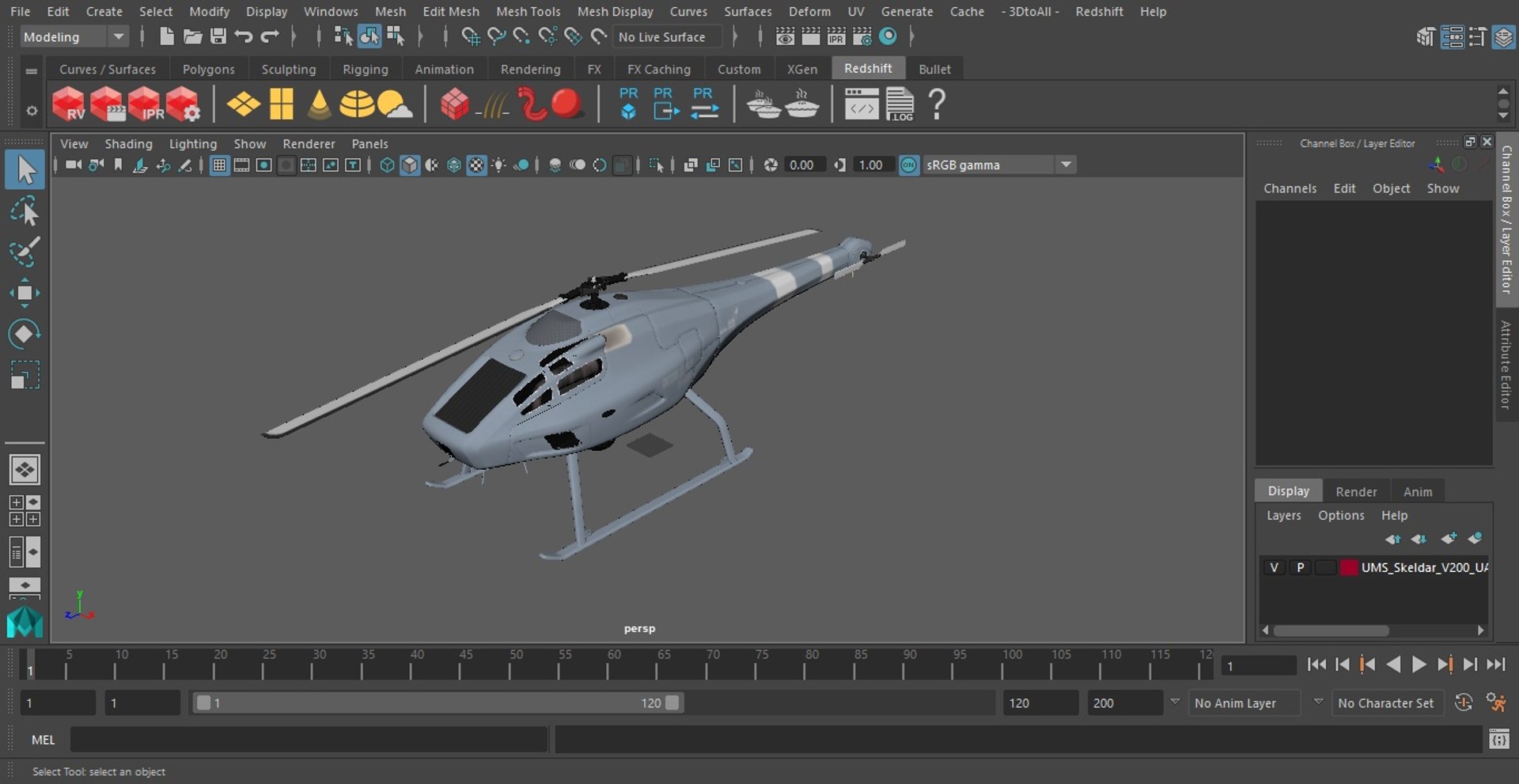Screen dimensions: 1519x784
Task: Choose the Lasso select tool
Action: pyautogui.click(x=25, y=211)
